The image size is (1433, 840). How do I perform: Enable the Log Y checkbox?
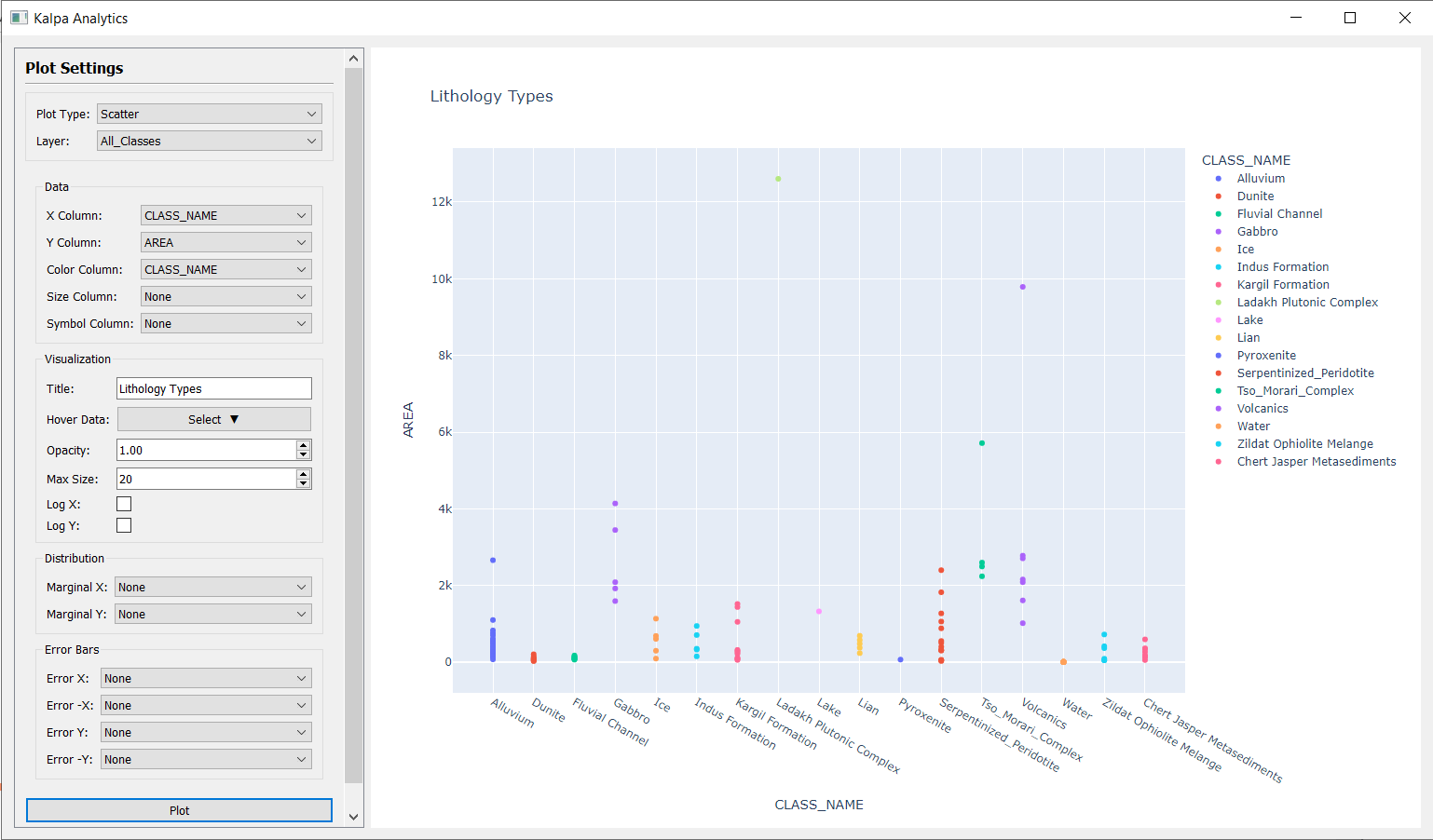(x=124, y=525)
